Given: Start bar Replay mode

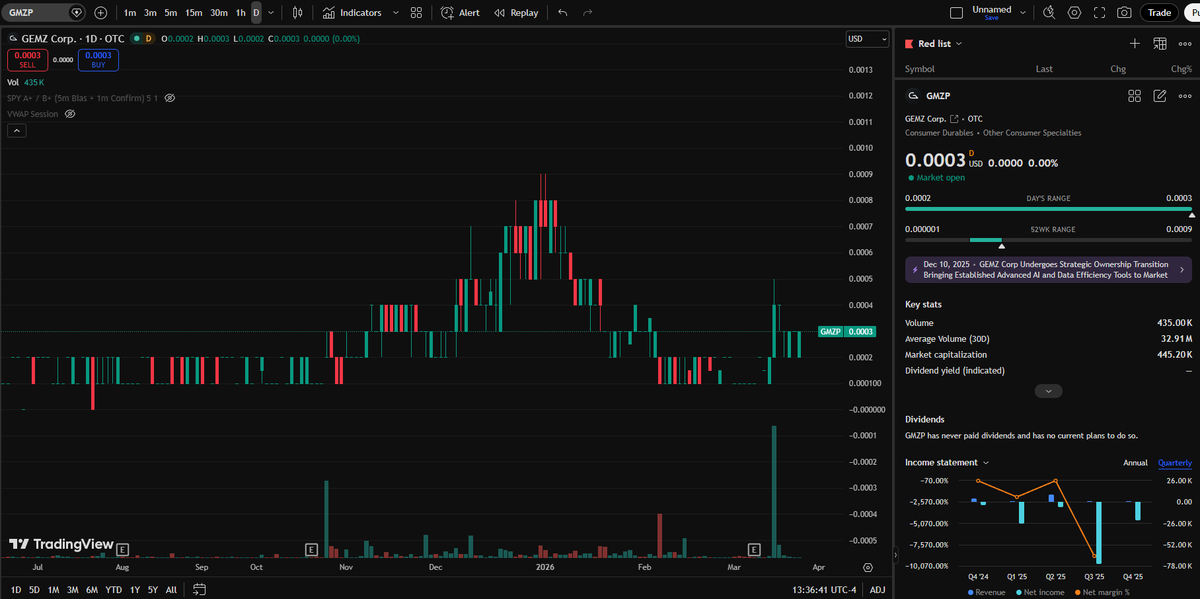Looking at the screenshot, I should click(516, 13).
